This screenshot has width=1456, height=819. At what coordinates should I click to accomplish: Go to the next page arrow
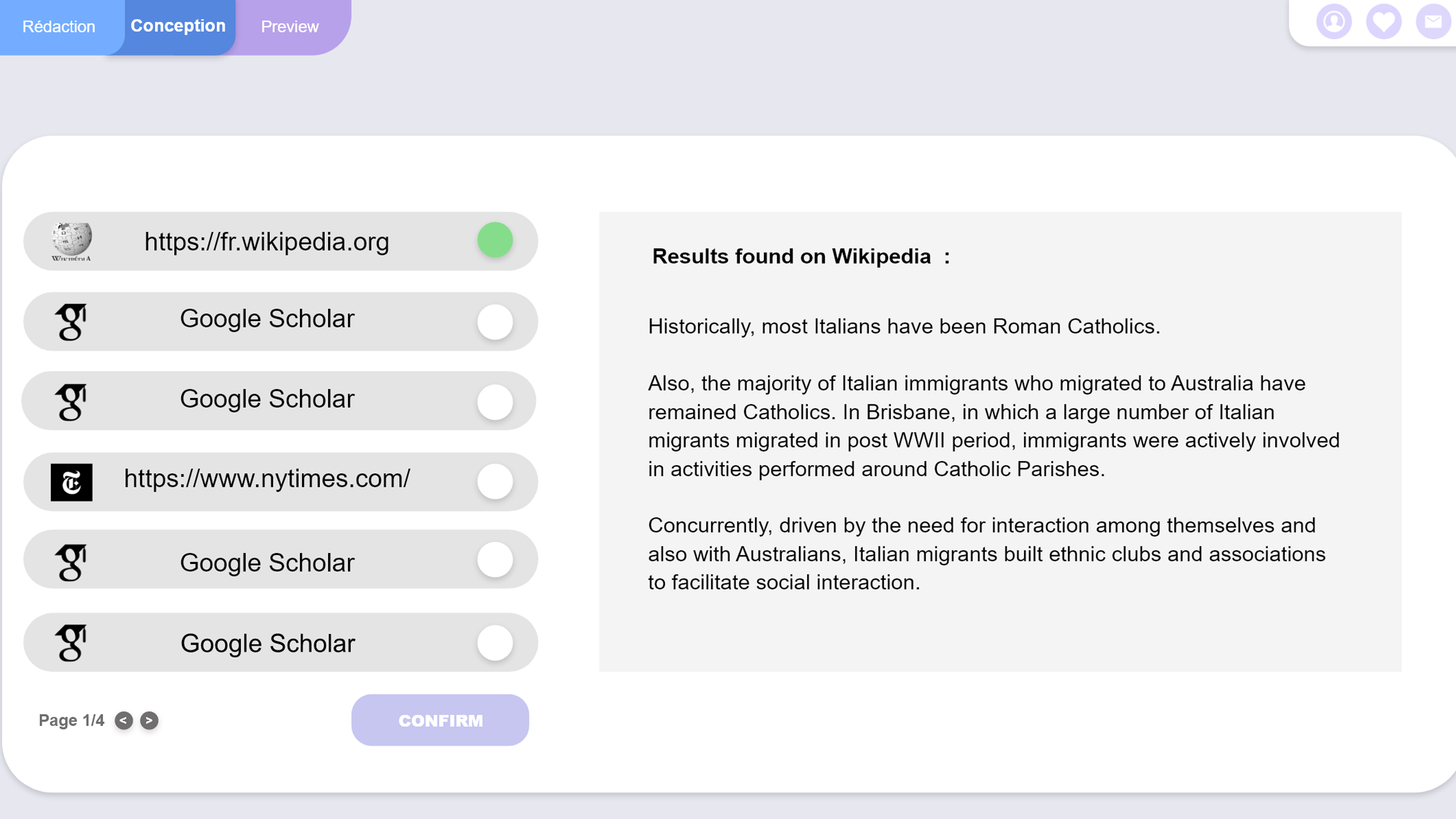coord(149,721)
